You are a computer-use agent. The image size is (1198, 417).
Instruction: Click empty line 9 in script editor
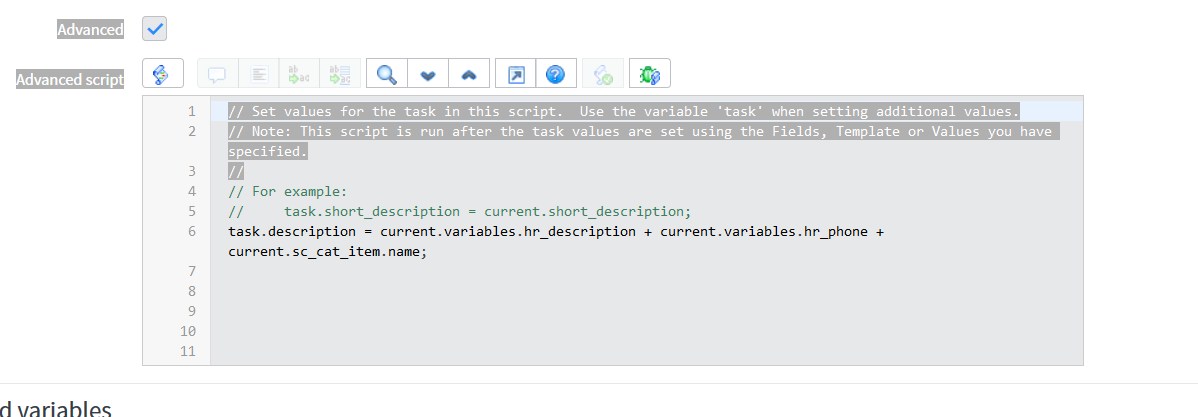(x=646, y=311)
